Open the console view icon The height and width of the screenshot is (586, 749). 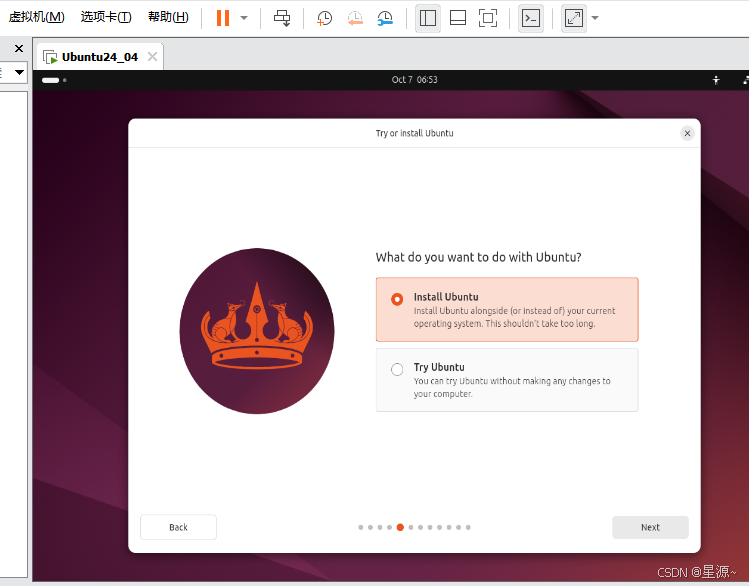click(531, 18)
